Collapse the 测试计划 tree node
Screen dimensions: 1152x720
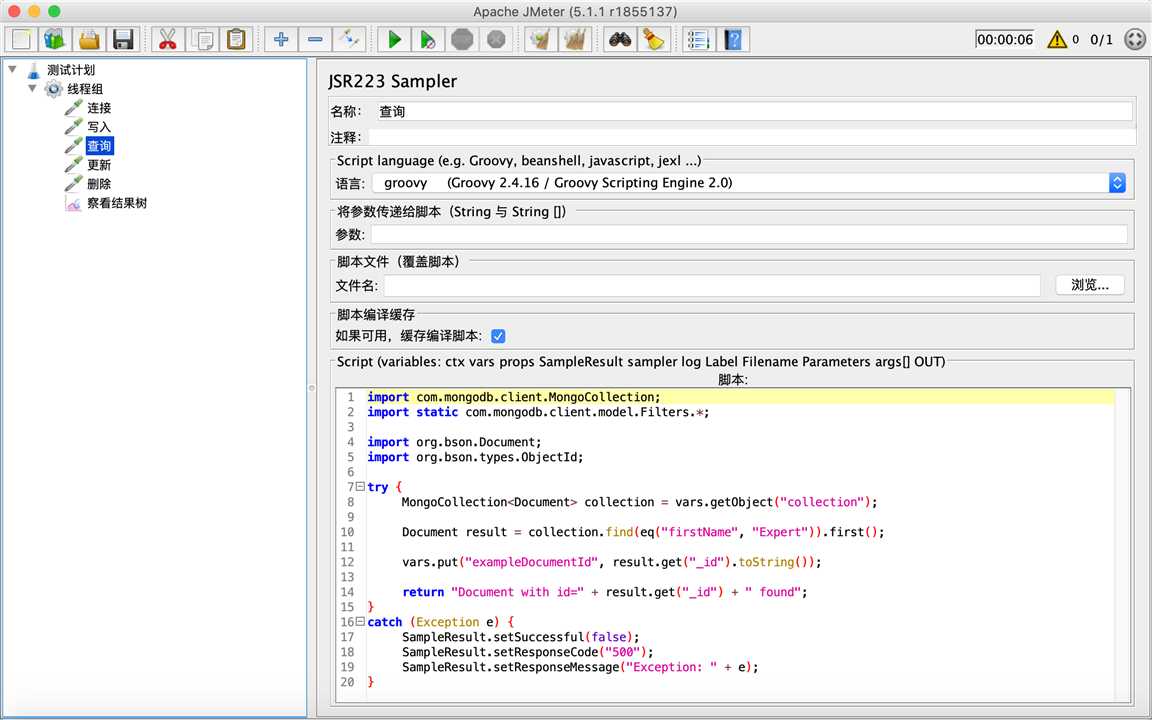12,70
